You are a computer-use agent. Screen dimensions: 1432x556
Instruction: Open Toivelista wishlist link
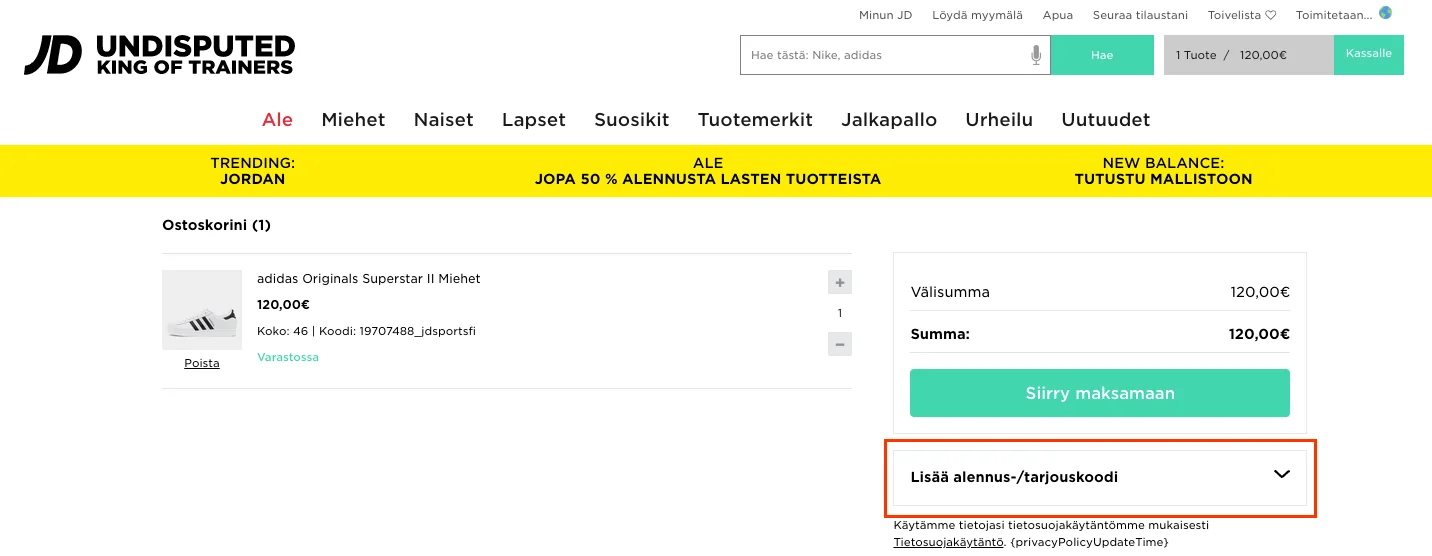tap(1242, 15)
